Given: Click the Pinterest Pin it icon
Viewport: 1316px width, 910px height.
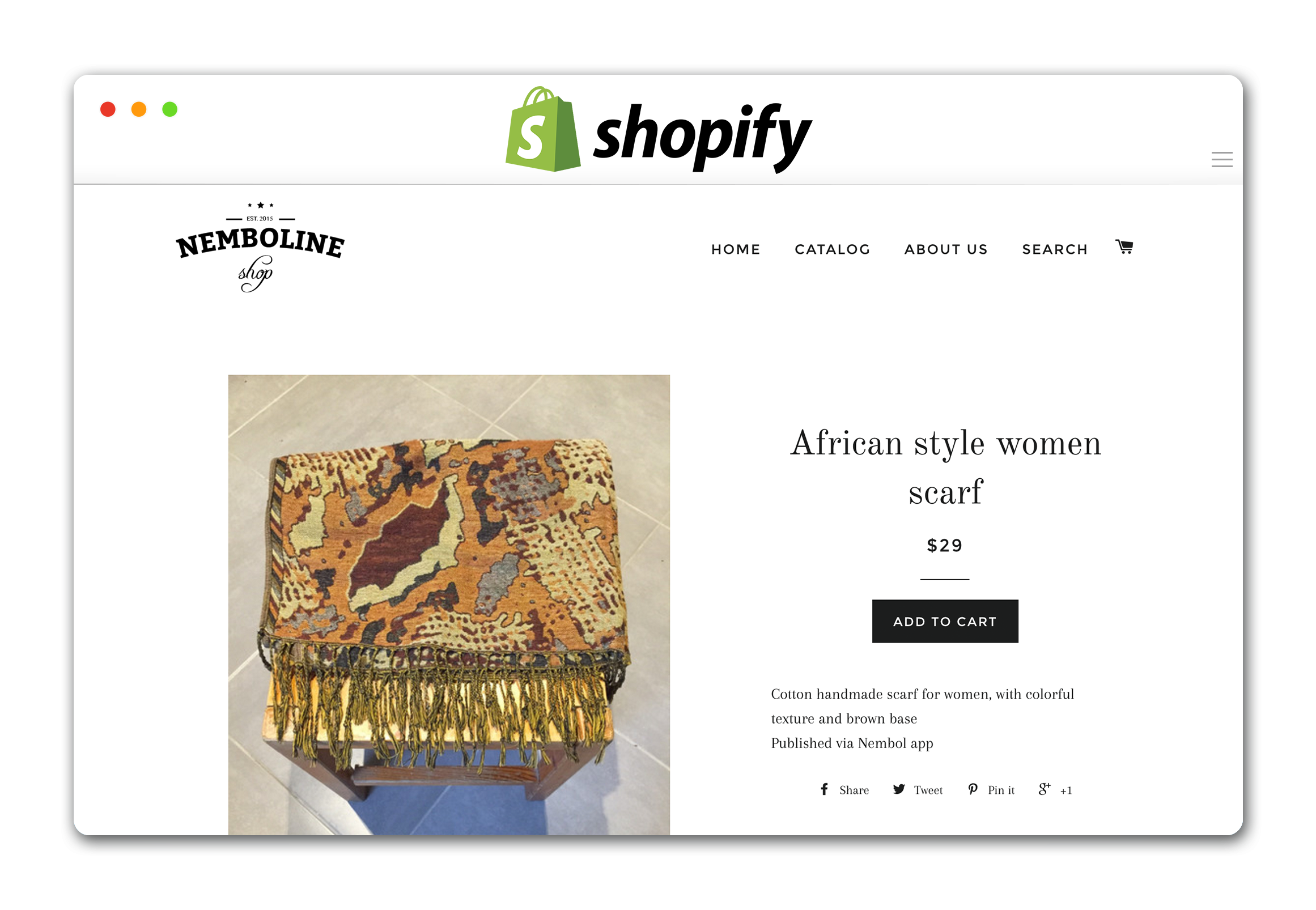Looking at the screenshot, I should click(x=973, y=789).
